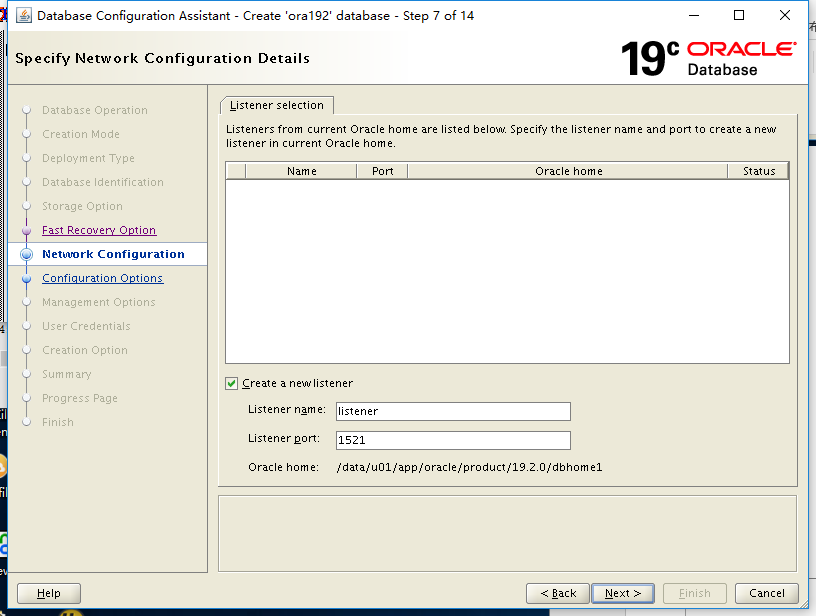Open the Help button
This screenshot has height=616, width=816.
coord(48,593)
